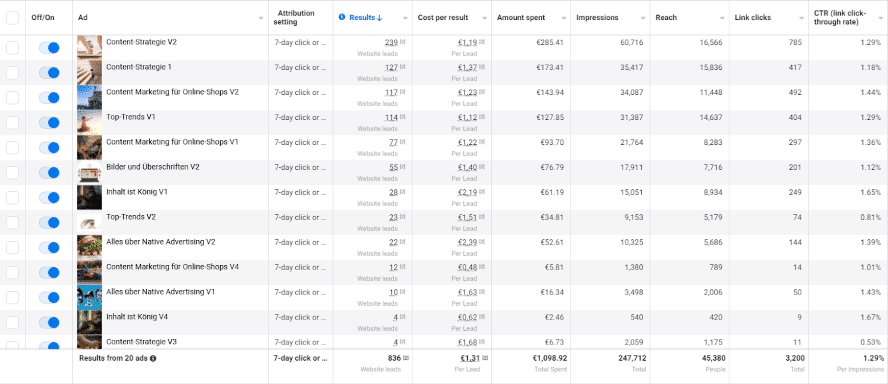Click the €1,098.92 total spent value
Viewport: 888px width, 384px height.
pyautogui.click(x=550, y=358)
